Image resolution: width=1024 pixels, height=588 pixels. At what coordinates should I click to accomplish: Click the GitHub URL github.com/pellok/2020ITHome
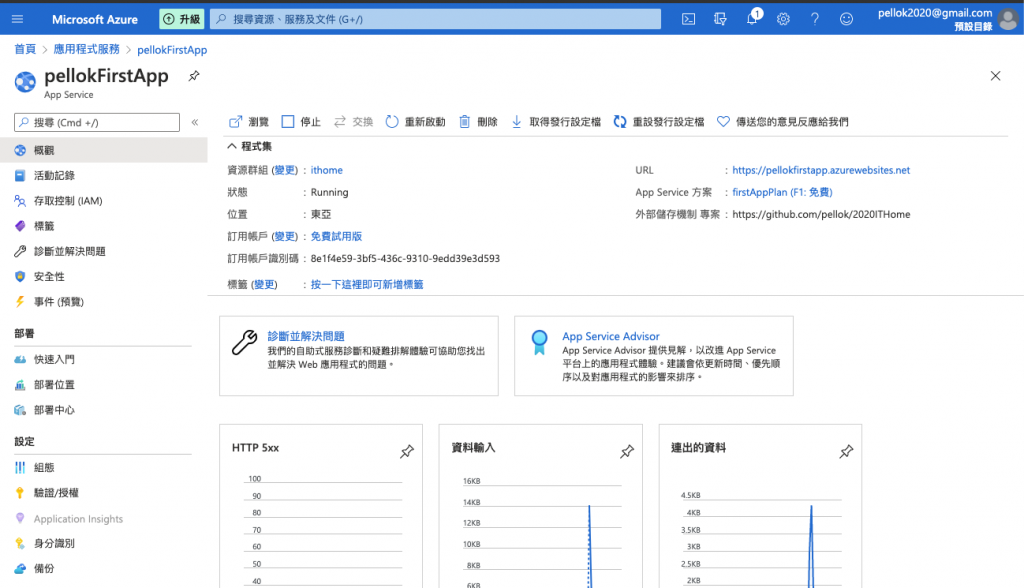click(821, 214)
